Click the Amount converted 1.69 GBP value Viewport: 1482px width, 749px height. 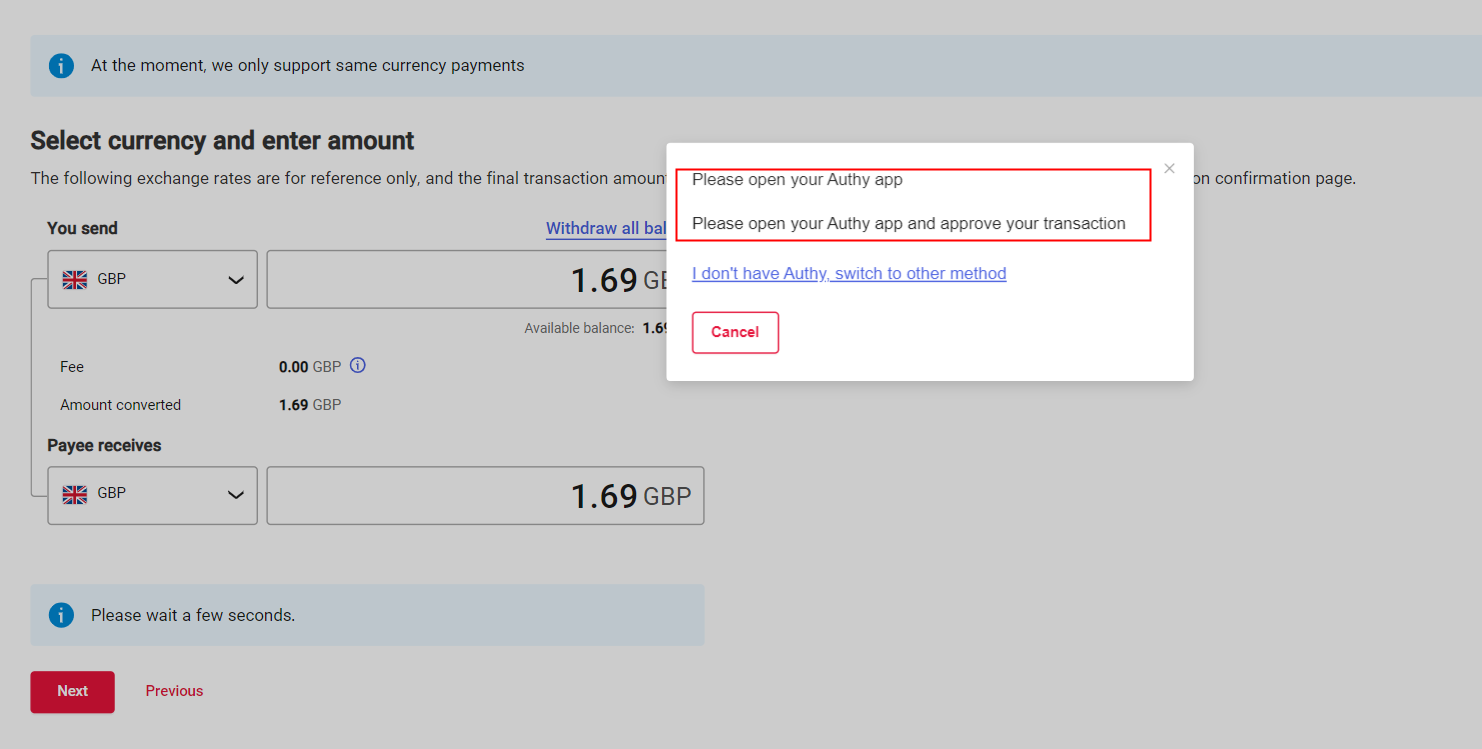tap(310, 405)
